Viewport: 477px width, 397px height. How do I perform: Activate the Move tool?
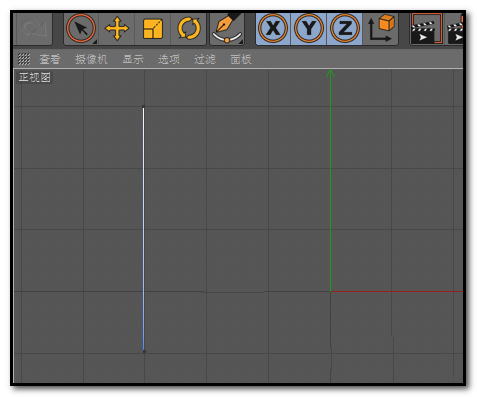coord(117,29)
